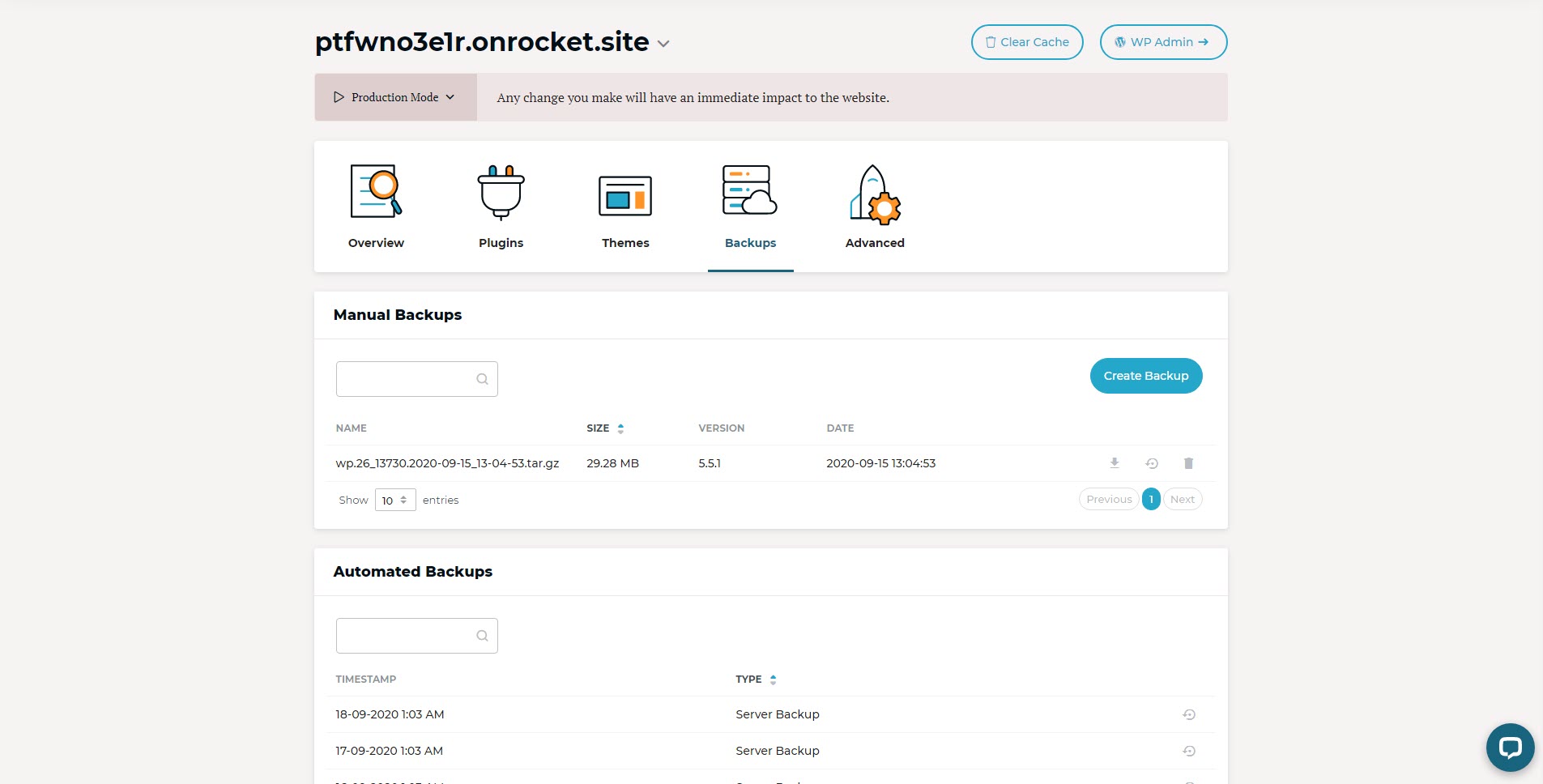Select page 1 in pagination
This screenshot has height=784, width=1543.
(1151, 499)
